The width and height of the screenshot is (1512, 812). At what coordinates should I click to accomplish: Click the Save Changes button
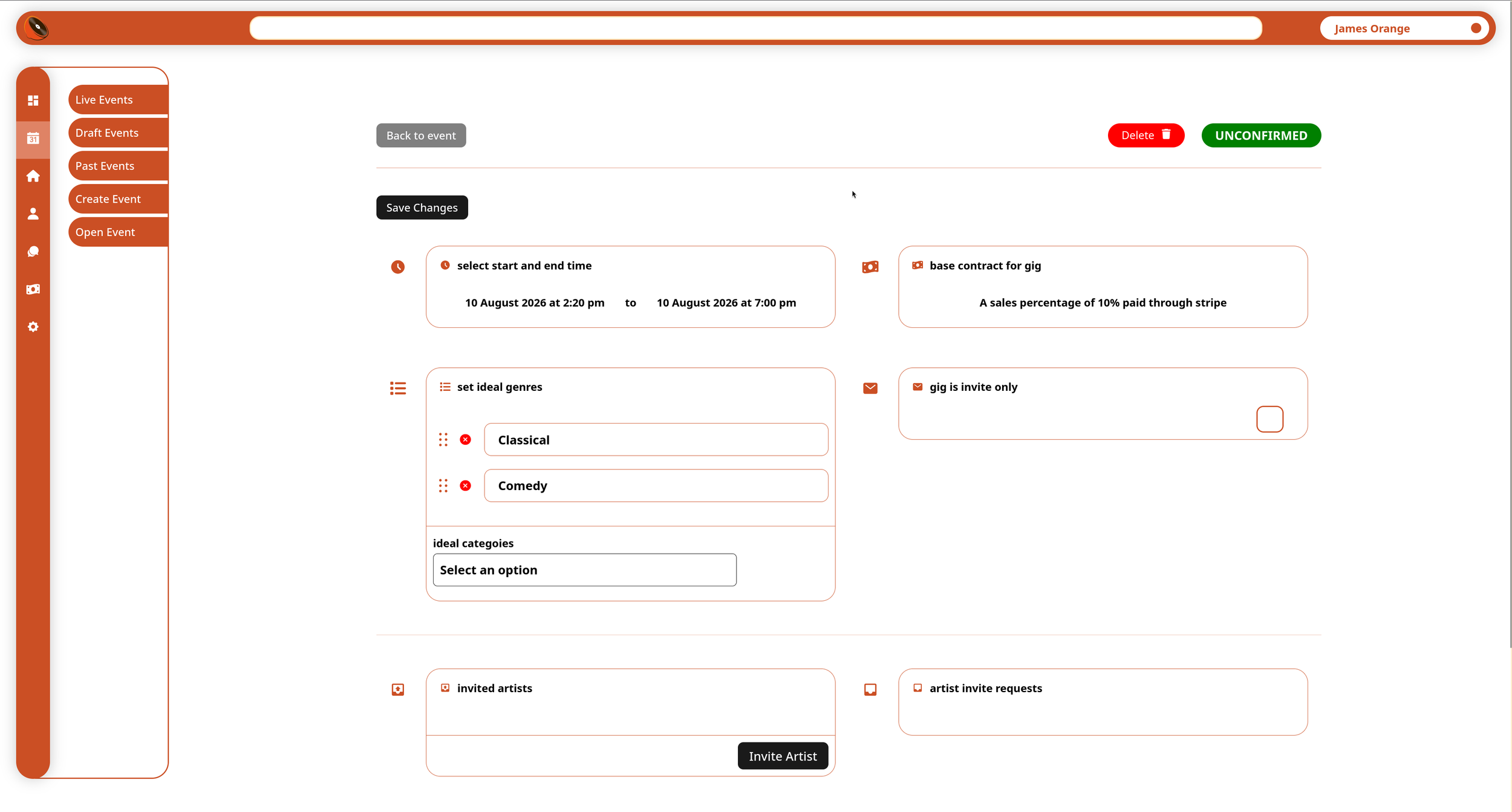tap(422, 208)
